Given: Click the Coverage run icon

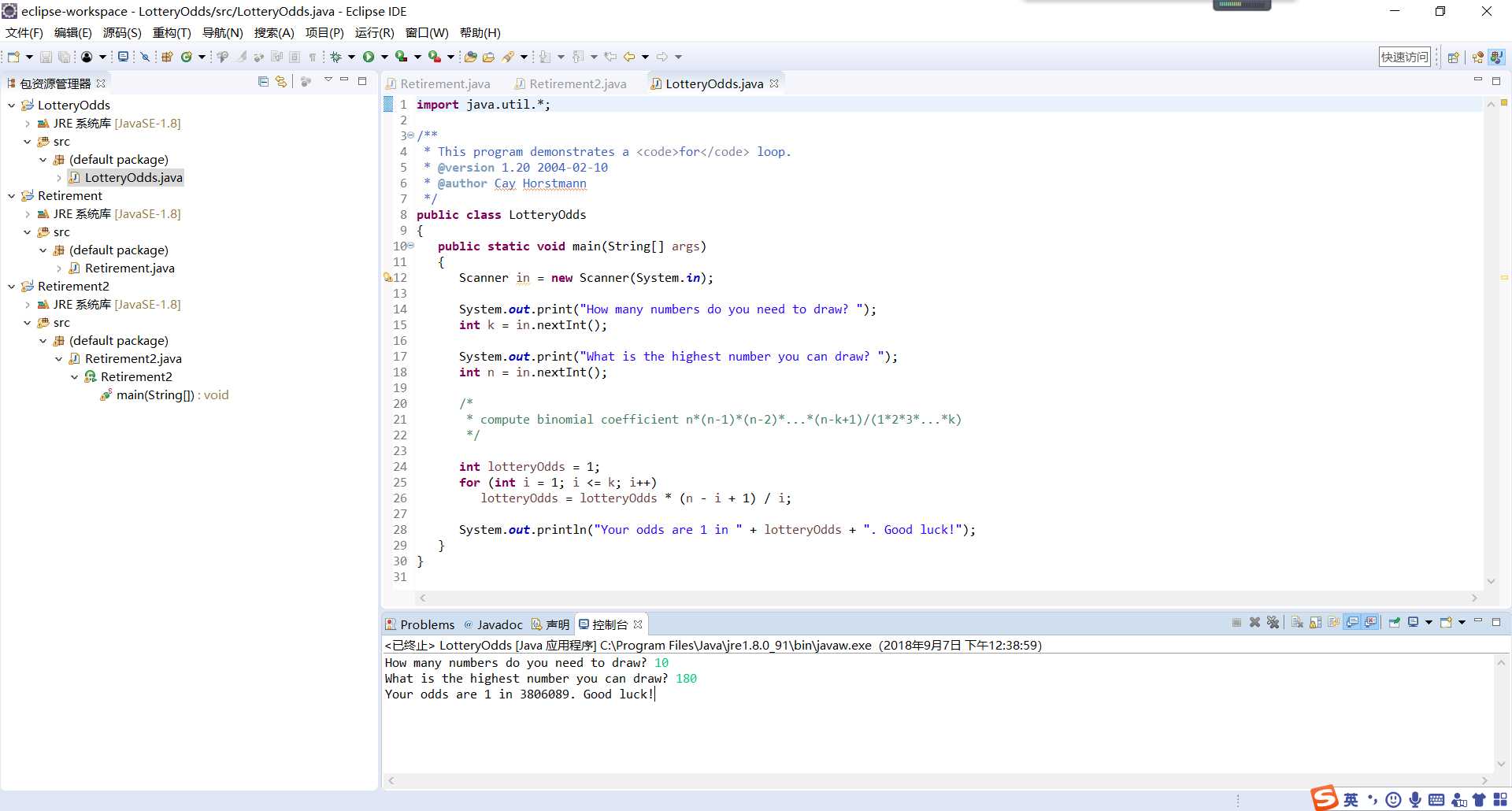Looking at the screenshot, I should tap(401, 57).
